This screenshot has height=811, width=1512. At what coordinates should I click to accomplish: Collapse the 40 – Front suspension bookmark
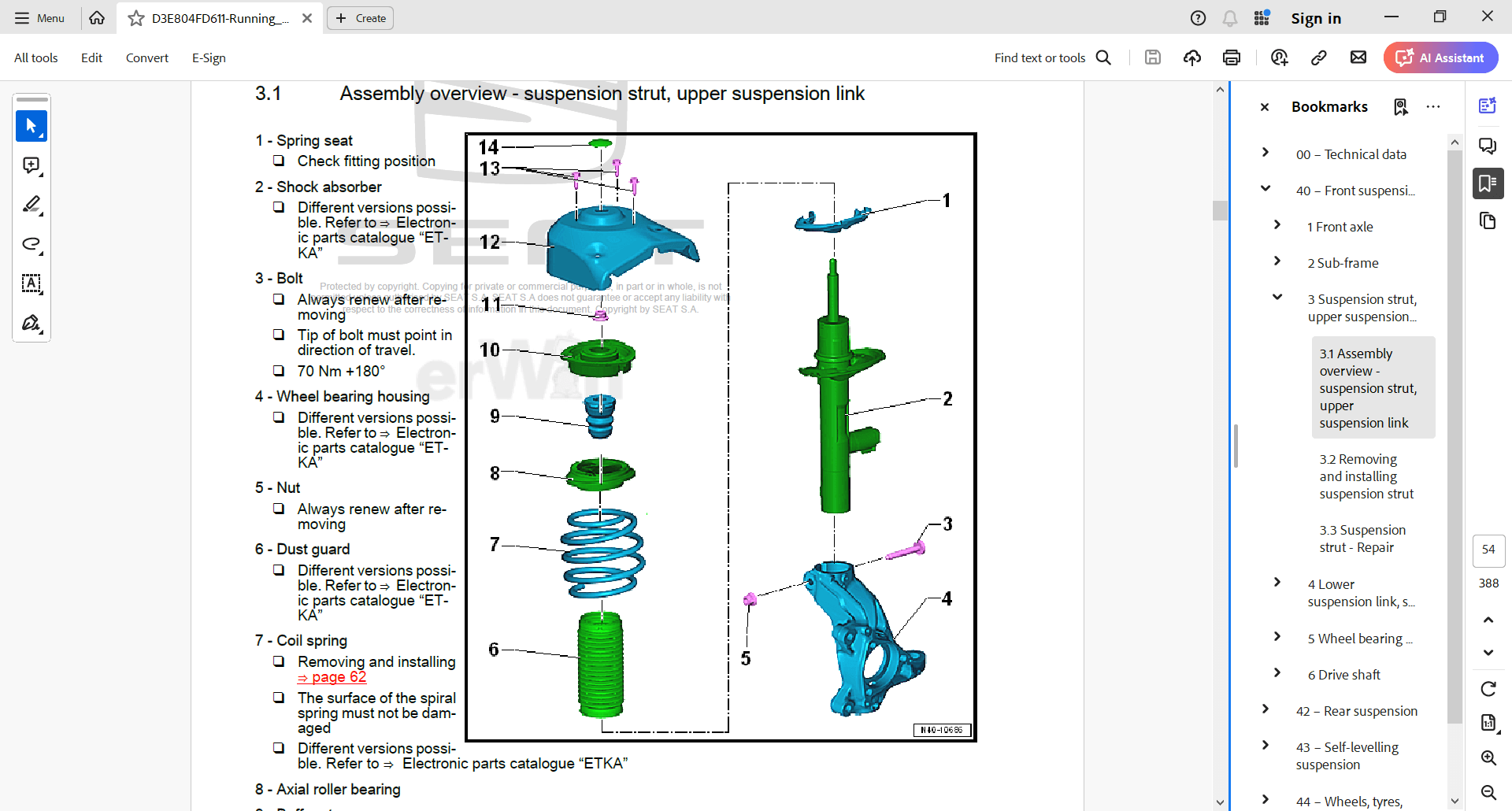(x=1265, y=189)
